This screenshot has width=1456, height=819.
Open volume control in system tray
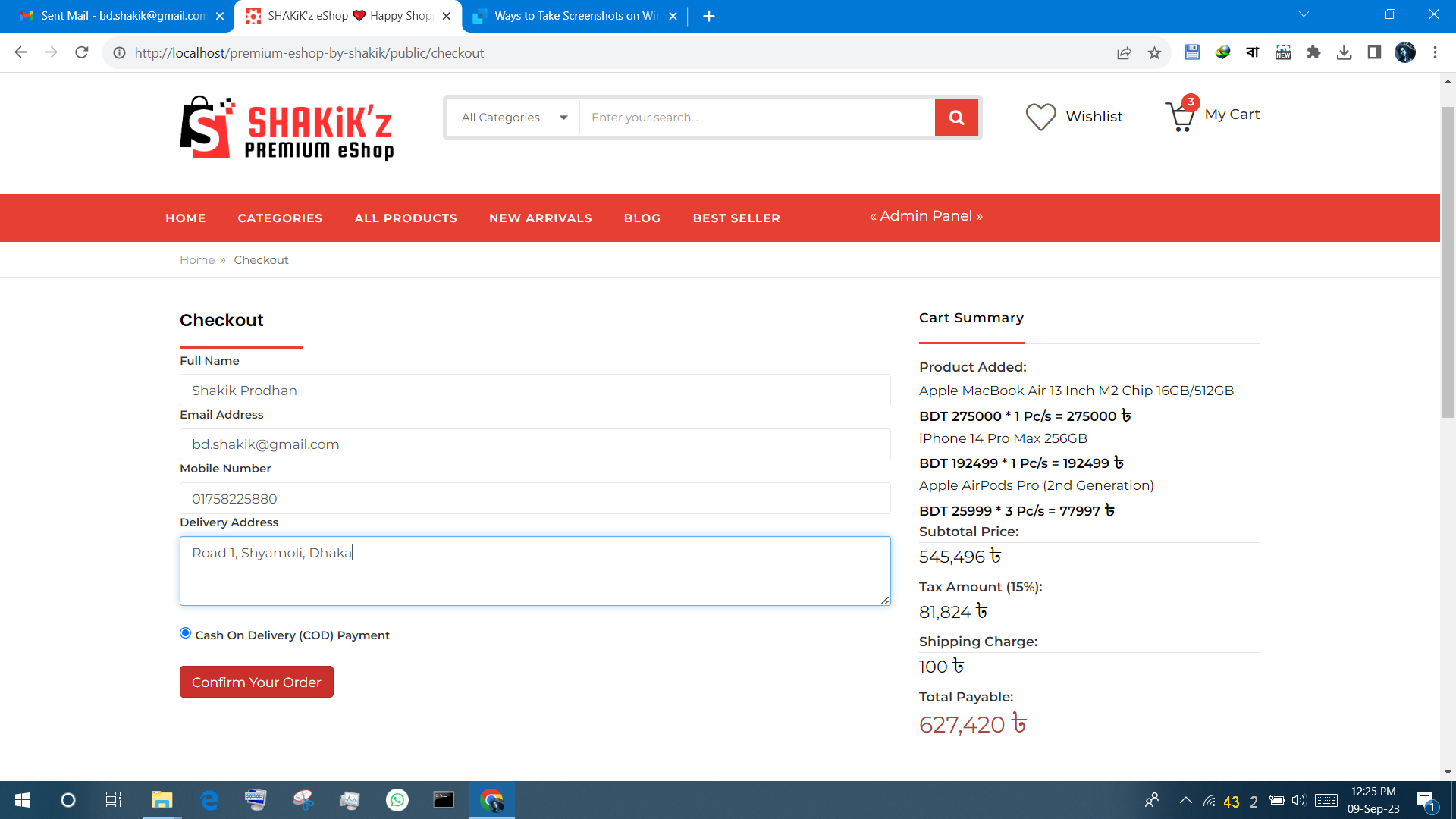1299,800
